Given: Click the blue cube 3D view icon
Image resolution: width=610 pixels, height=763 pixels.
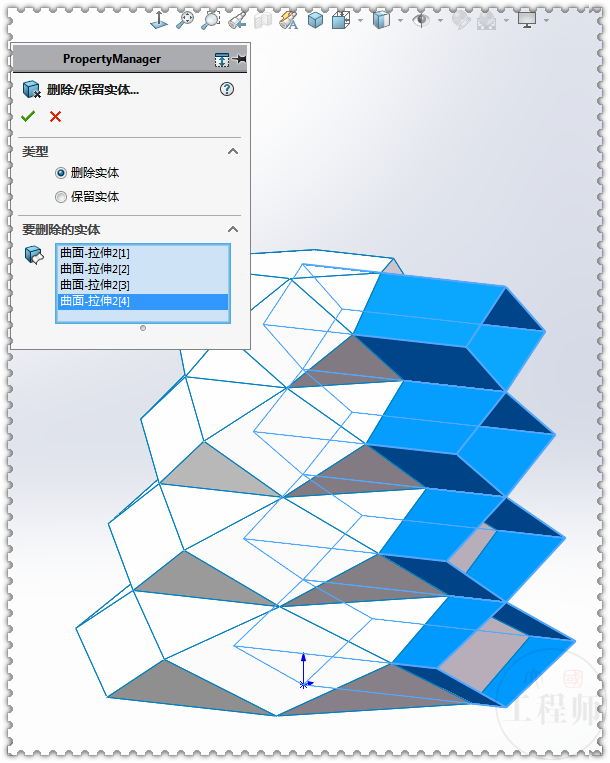Looking at the screenshot, I should (316, 20).
